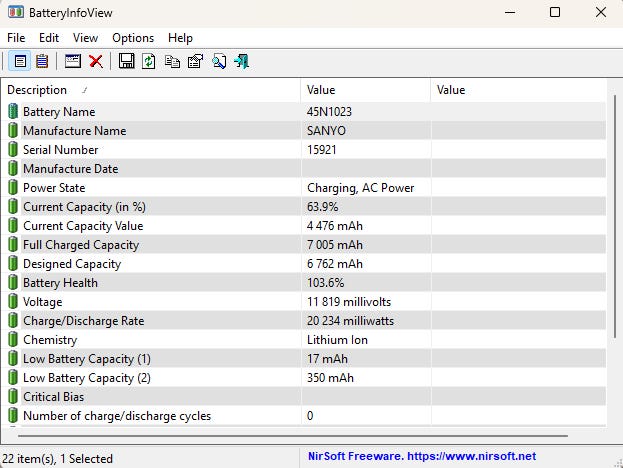Open the Edit menu

(x=49, y=38)
